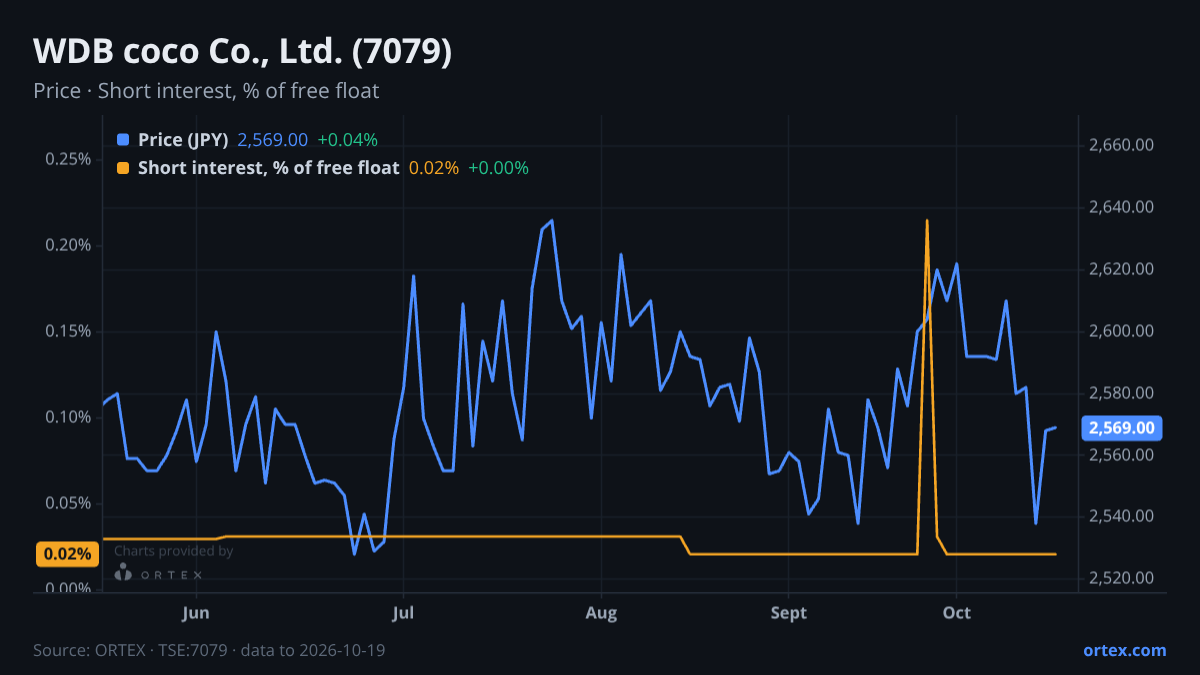The width and height of the screenshot is (1200, 675).
Task: Click the Jul x-axis label
Action: coord(403,611)
